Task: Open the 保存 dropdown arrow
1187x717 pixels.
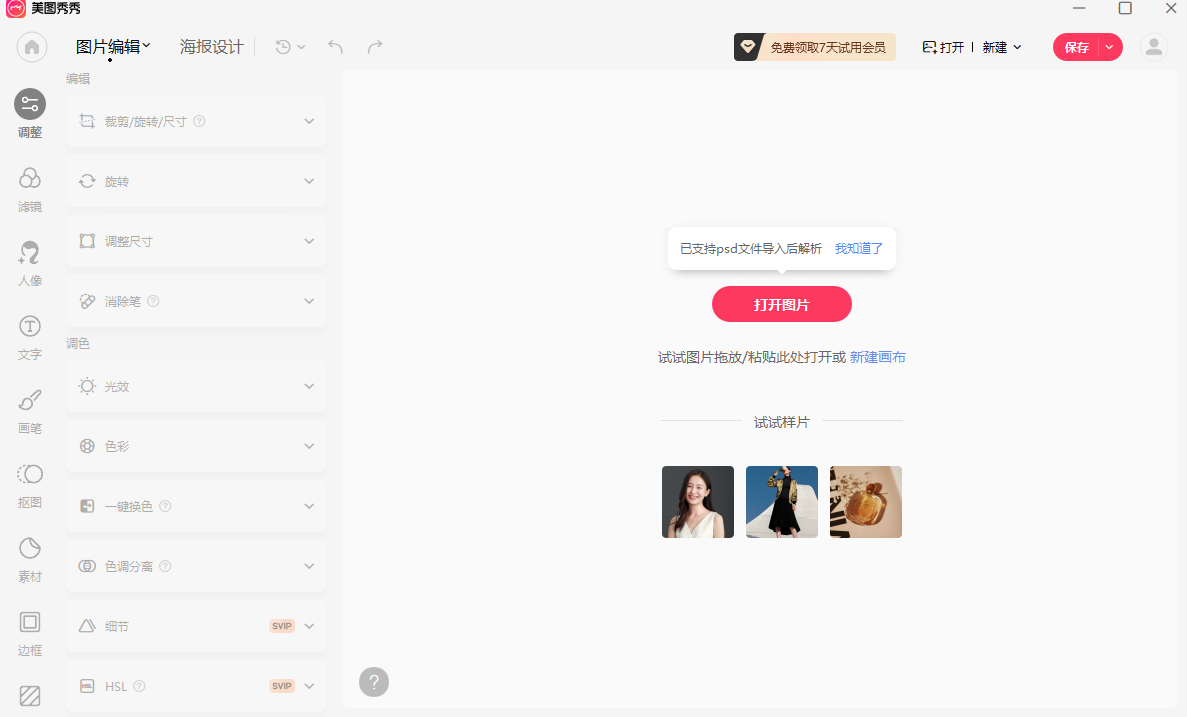Action: point(1108,46)
